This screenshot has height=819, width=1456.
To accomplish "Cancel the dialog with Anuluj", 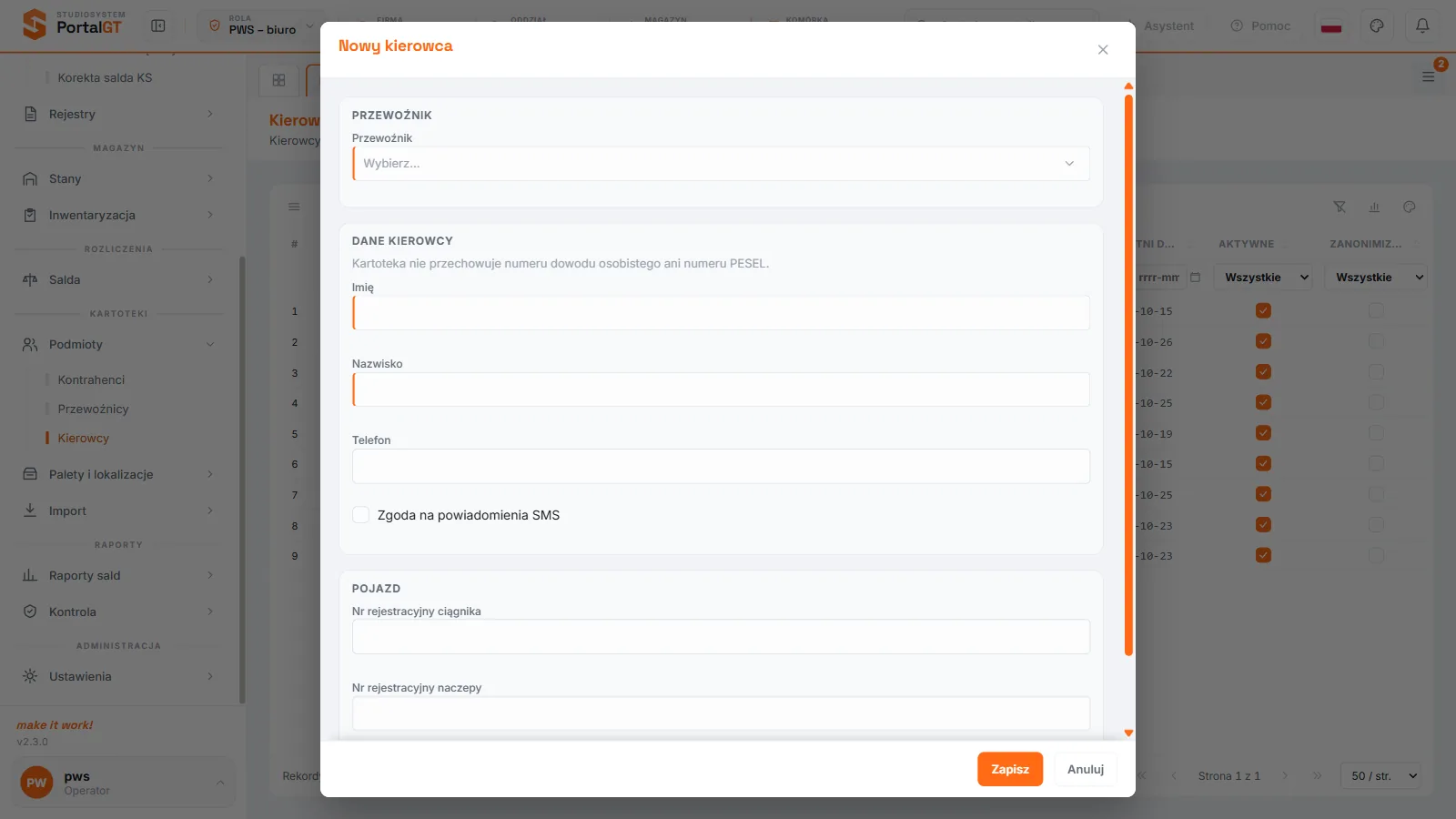I will click(1086, 769).
